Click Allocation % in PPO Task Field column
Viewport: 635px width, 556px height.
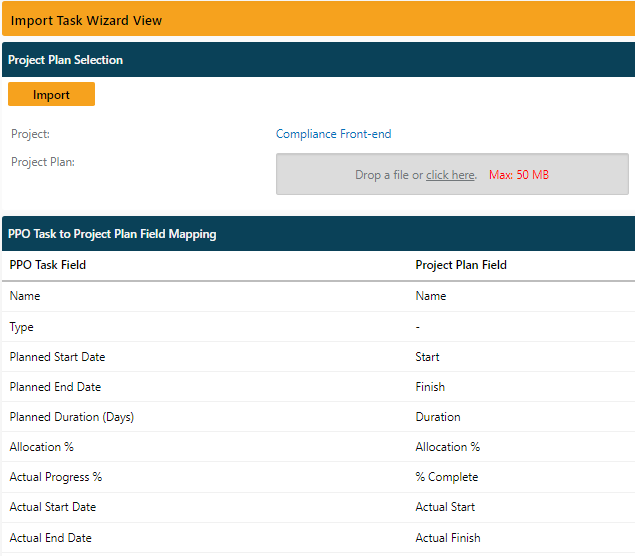(42, 447)
